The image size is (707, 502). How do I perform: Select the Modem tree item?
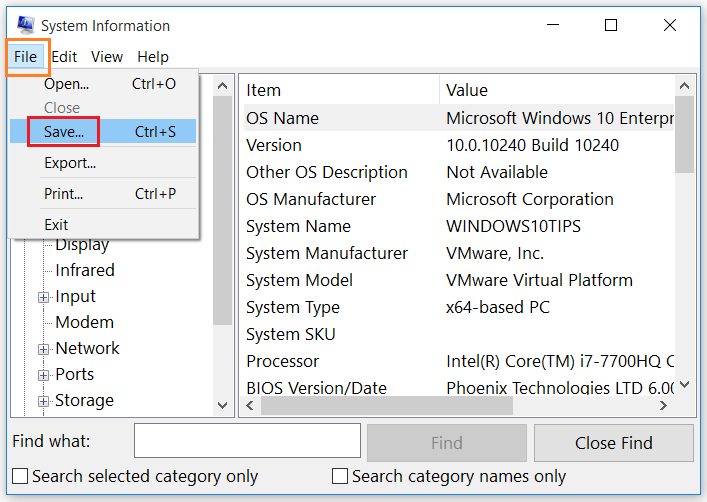(x=84, y=322)
